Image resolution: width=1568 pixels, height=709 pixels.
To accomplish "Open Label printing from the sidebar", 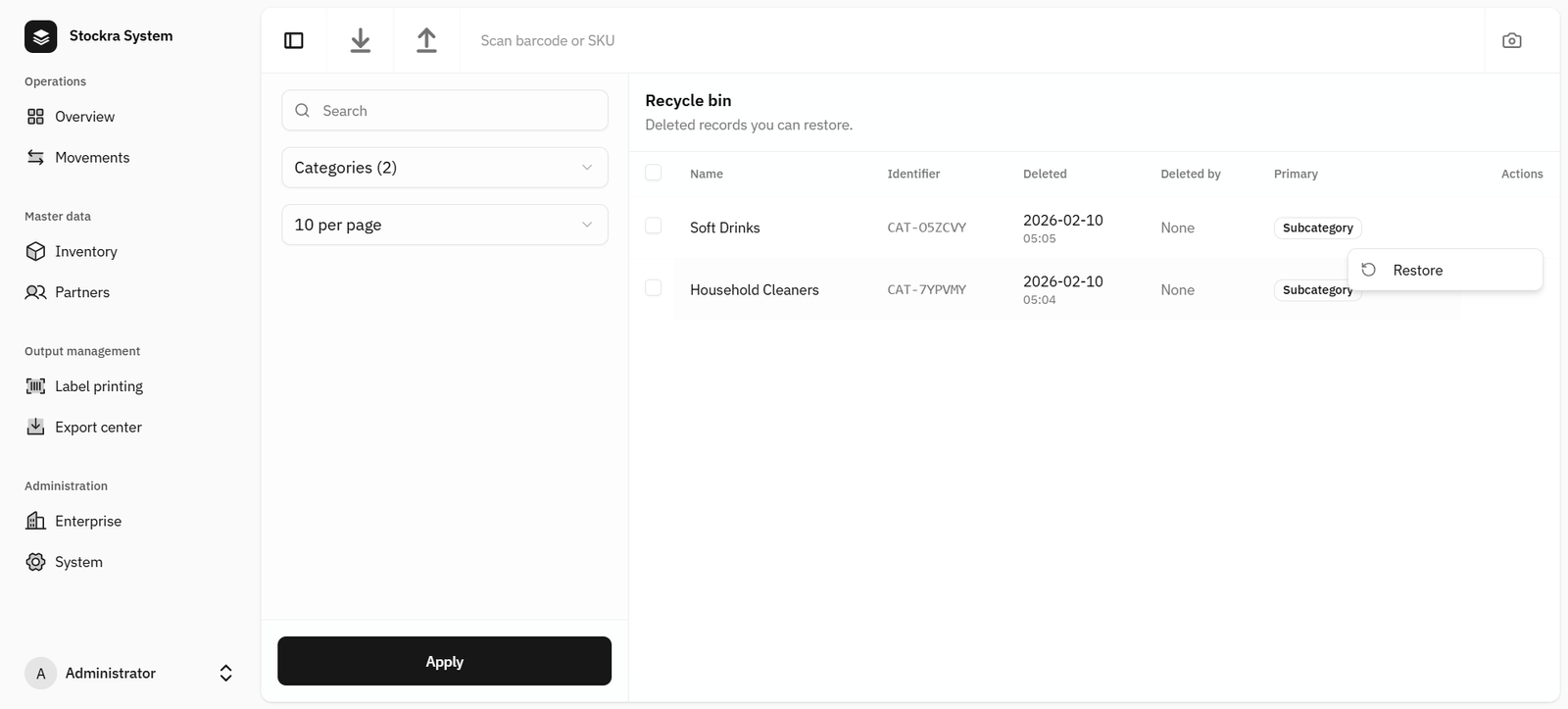I will pos(98,386).
